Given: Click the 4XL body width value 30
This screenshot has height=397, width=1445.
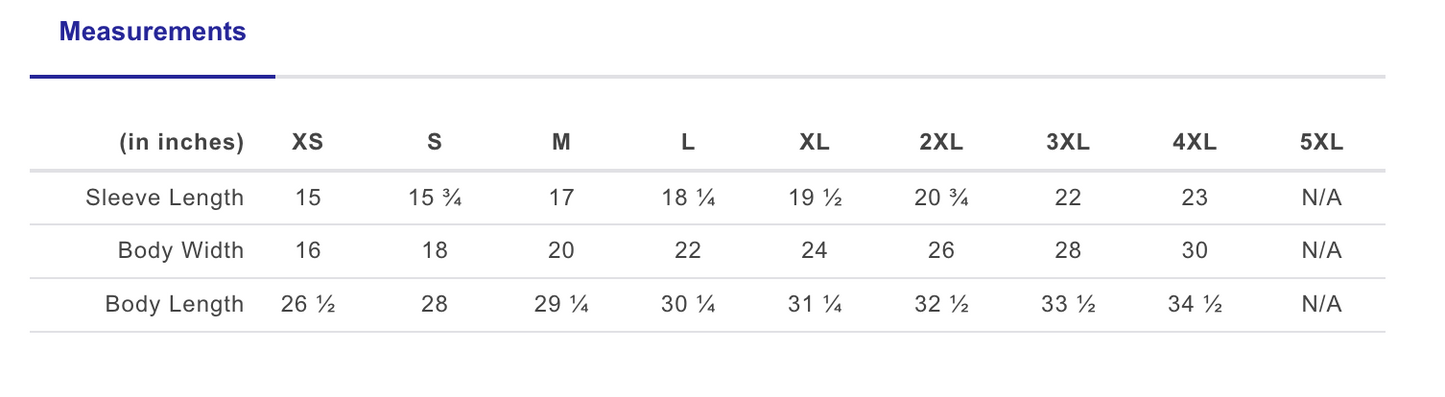Looking at the screenshot, I should (x=1195, y=251).
